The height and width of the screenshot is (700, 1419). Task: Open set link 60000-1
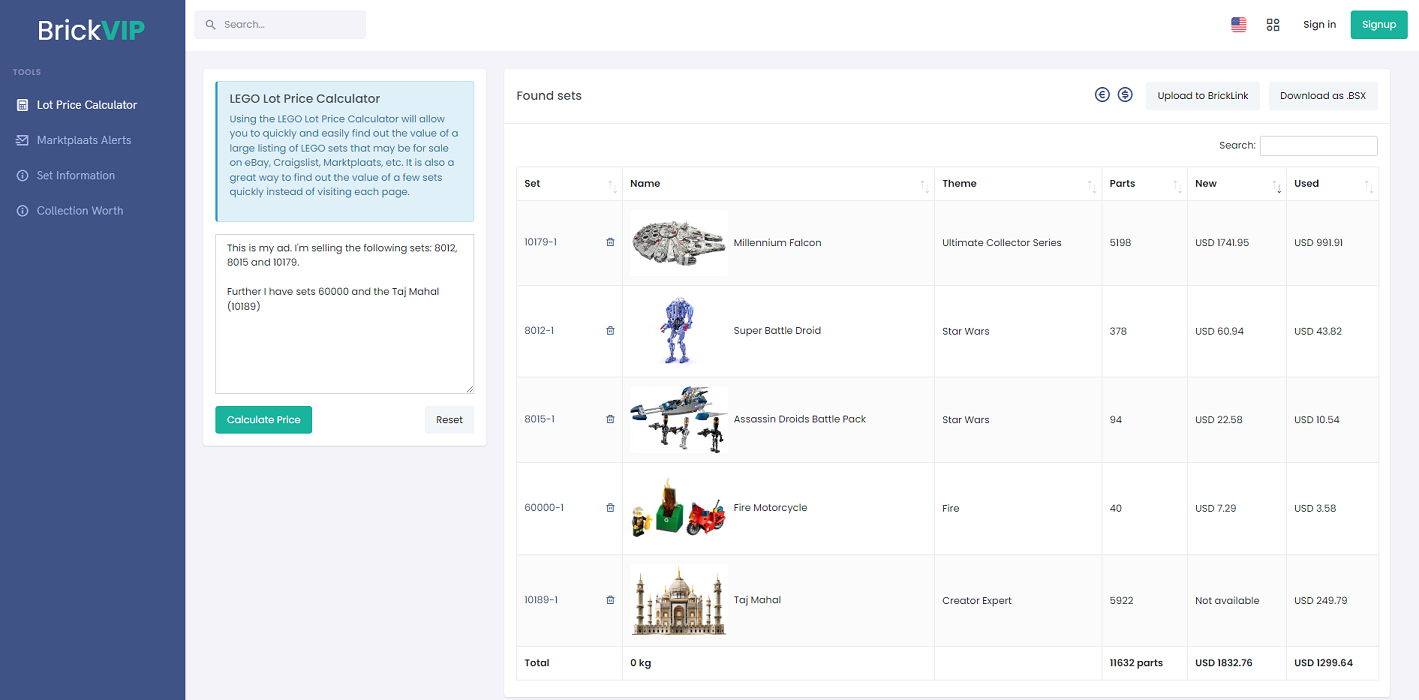(544, 507)
